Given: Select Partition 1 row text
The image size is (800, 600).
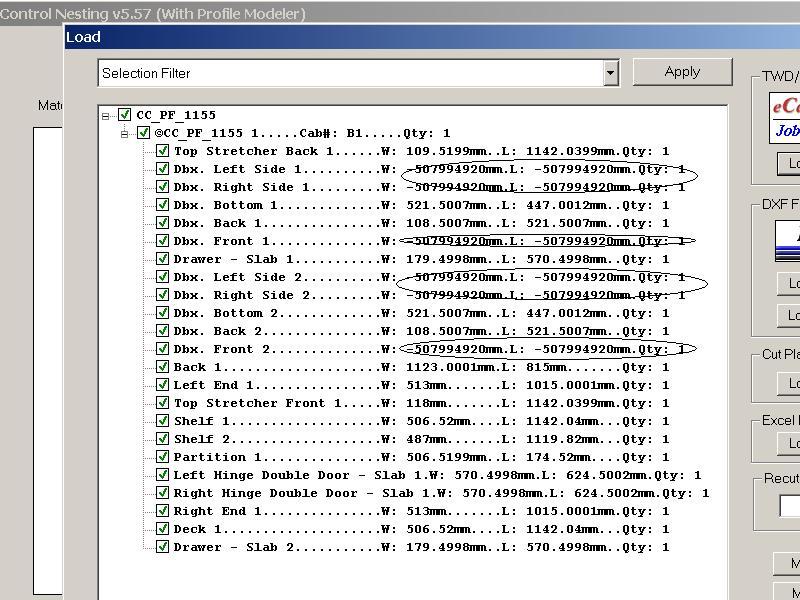Looking at the screenshot, I should pos(421,457).
